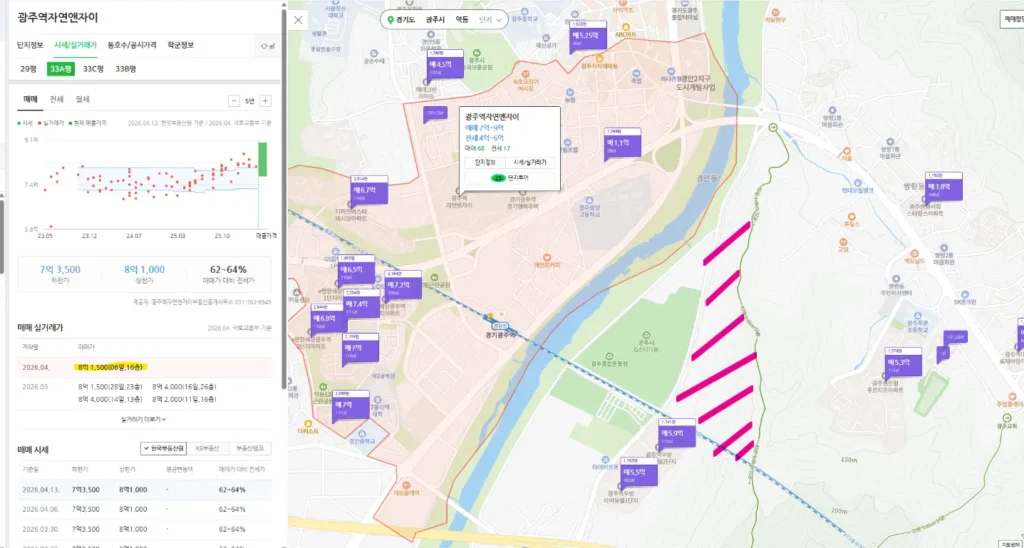The image size is (1024, 548).
Task: Switch to the 동호수/공시가격 tab
Action: tap(132, 45)
